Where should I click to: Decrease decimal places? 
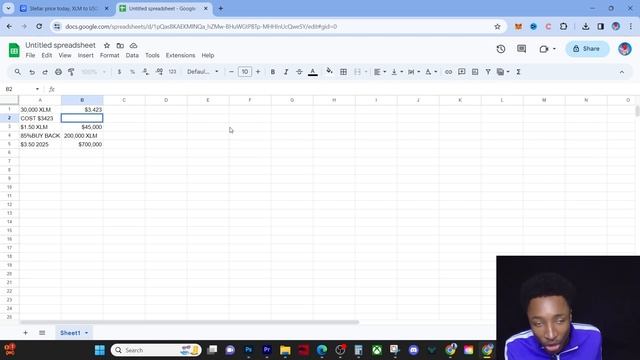(146, 72)
